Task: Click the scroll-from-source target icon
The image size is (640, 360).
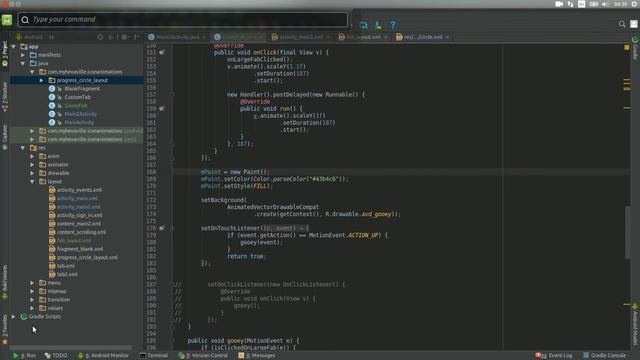Action: pyautogui.click(x=100, y=37)
